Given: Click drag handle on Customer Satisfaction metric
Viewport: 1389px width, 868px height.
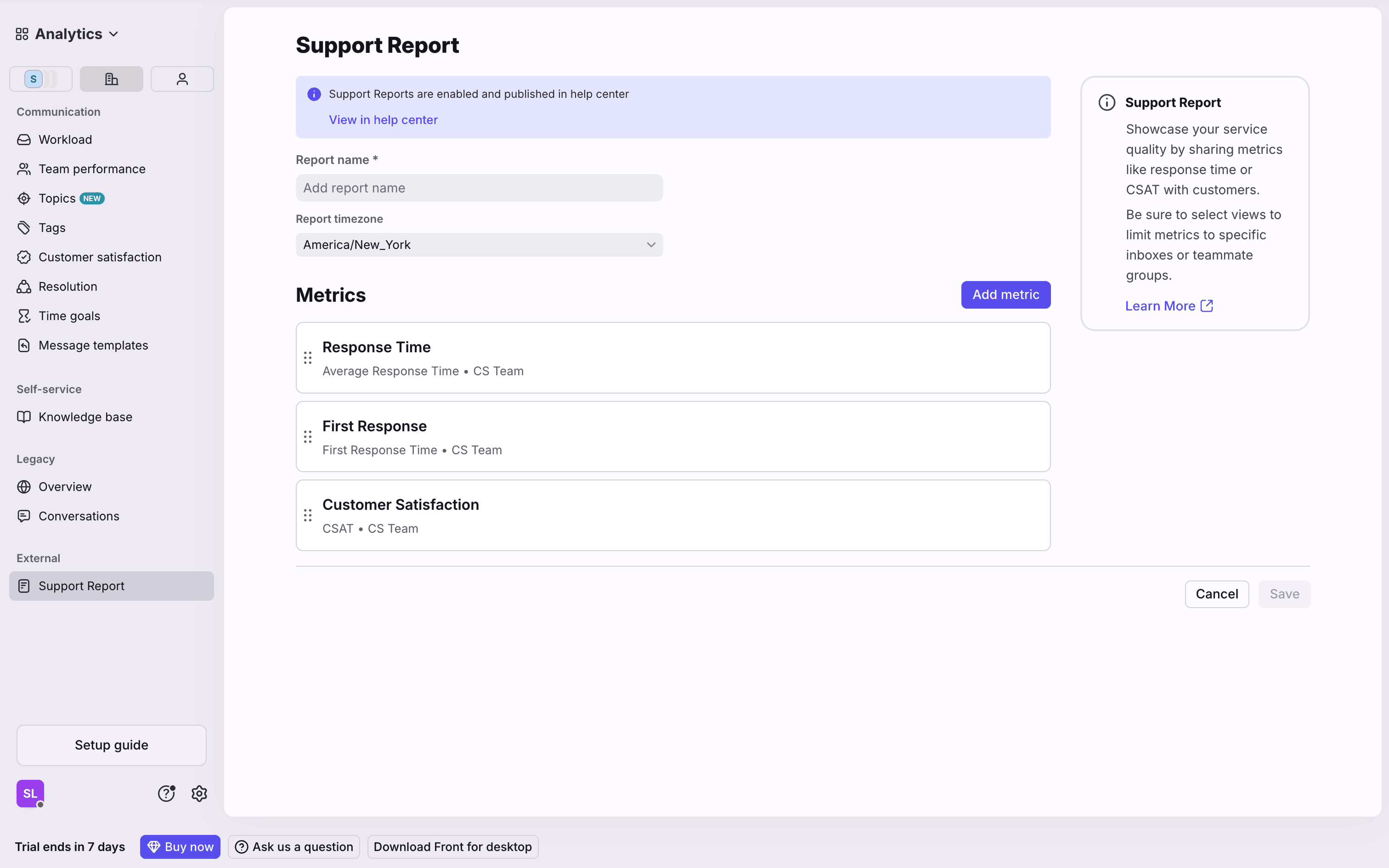Looking at the screenshot, I should (308, 515).
